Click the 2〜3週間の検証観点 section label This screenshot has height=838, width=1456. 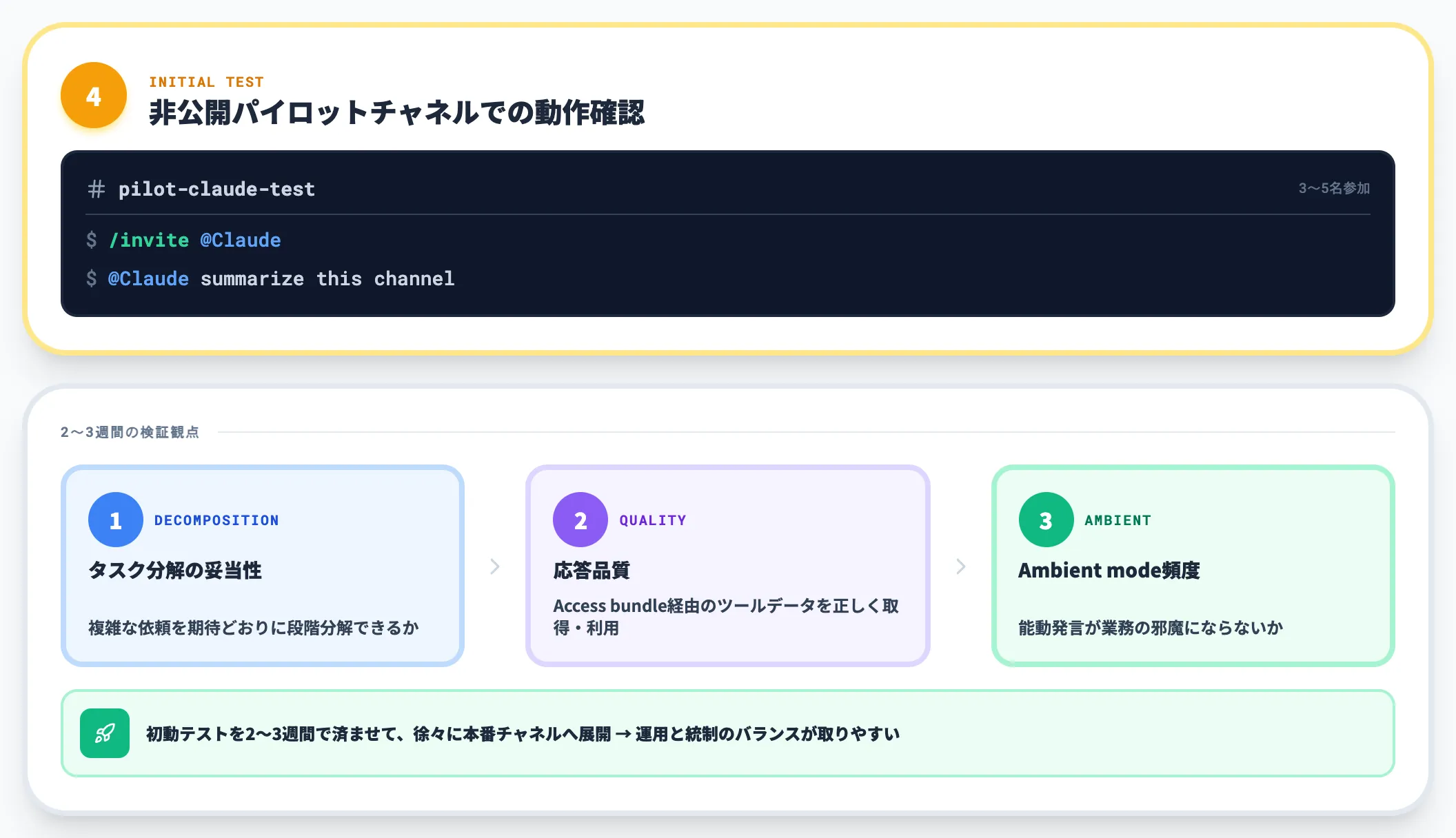point(130,432)
